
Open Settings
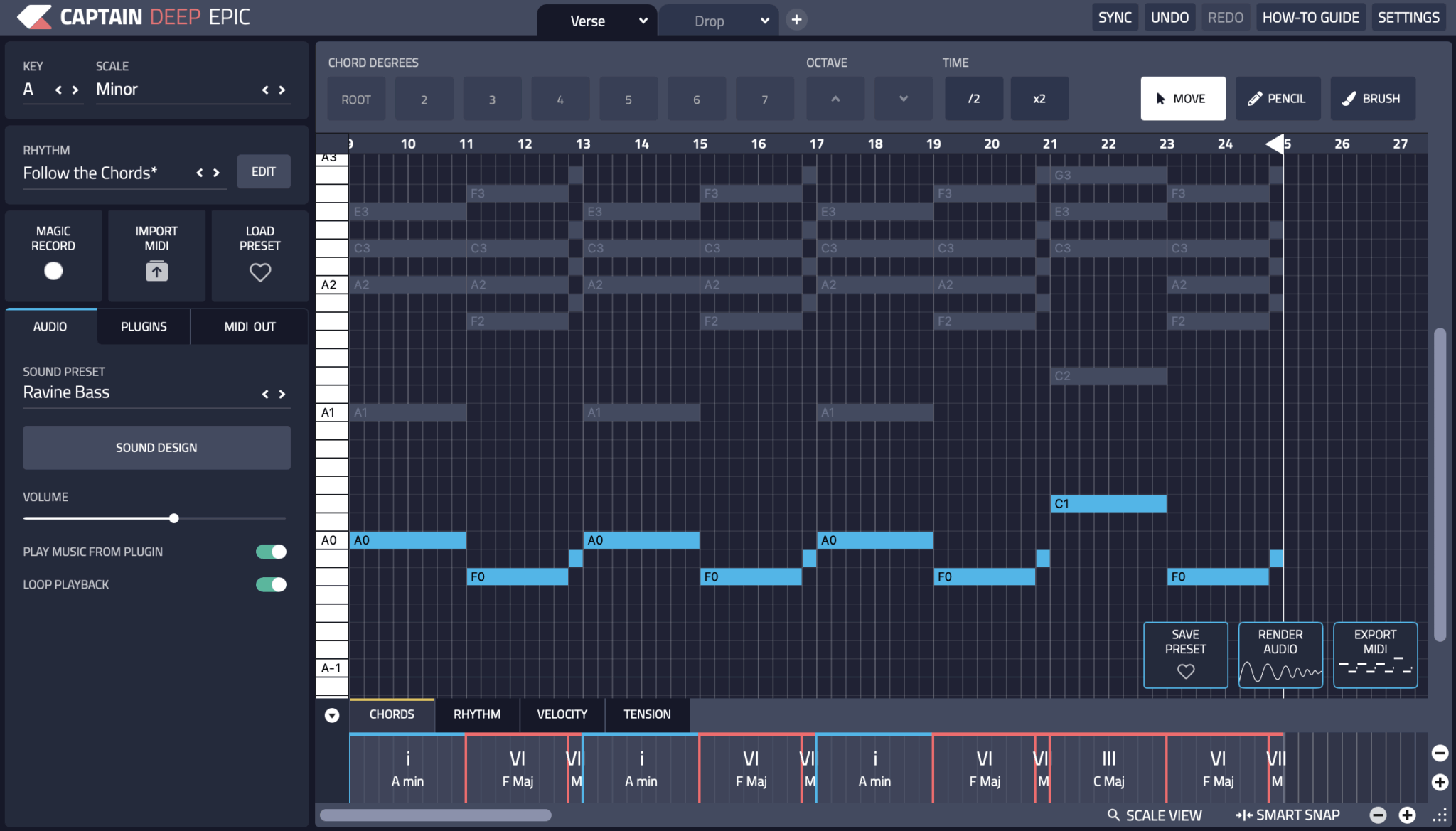(x=1408, y=17)
